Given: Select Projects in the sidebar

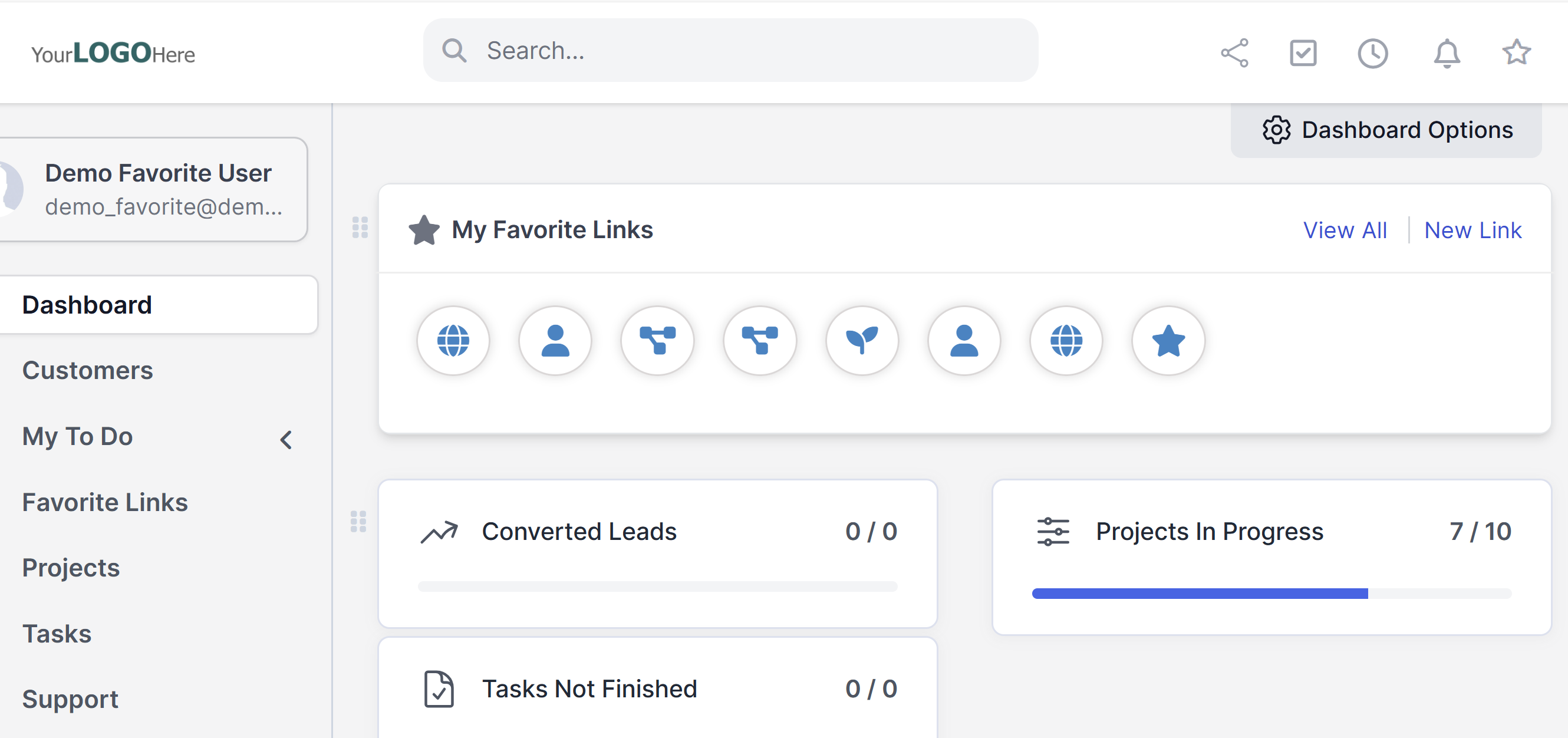Looking at the screenshot, I should (x=71, y=568).
